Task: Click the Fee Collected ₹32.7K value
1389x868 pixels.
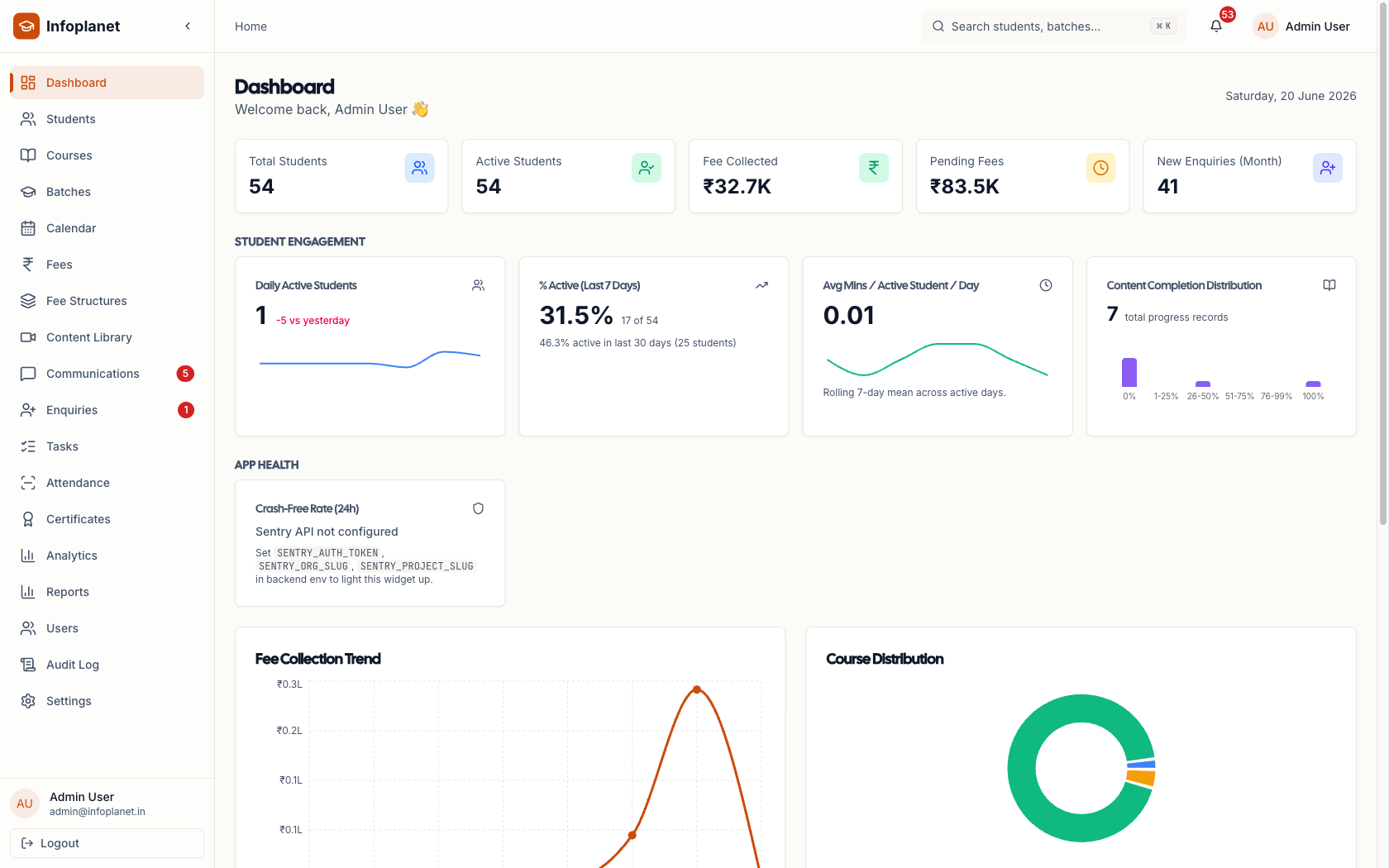Action: coord(737,187)
